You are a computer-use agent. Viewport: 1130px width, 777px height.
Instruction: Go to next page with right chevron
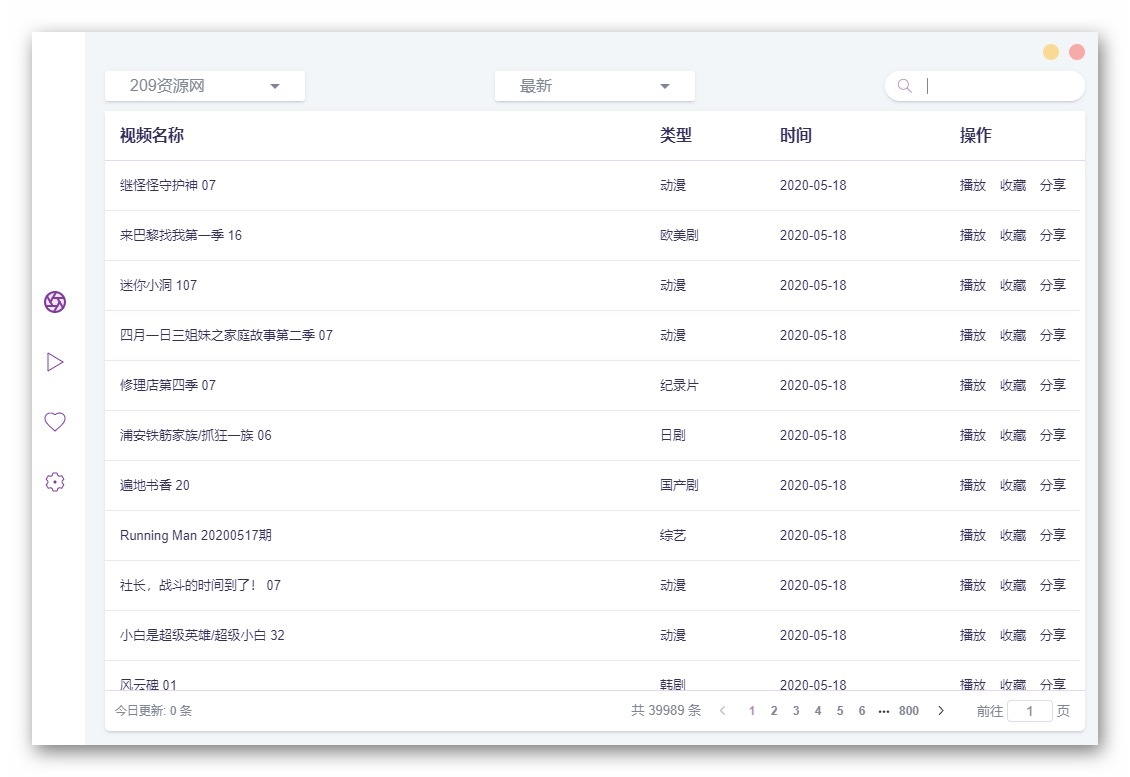click(x=940, y=711)
